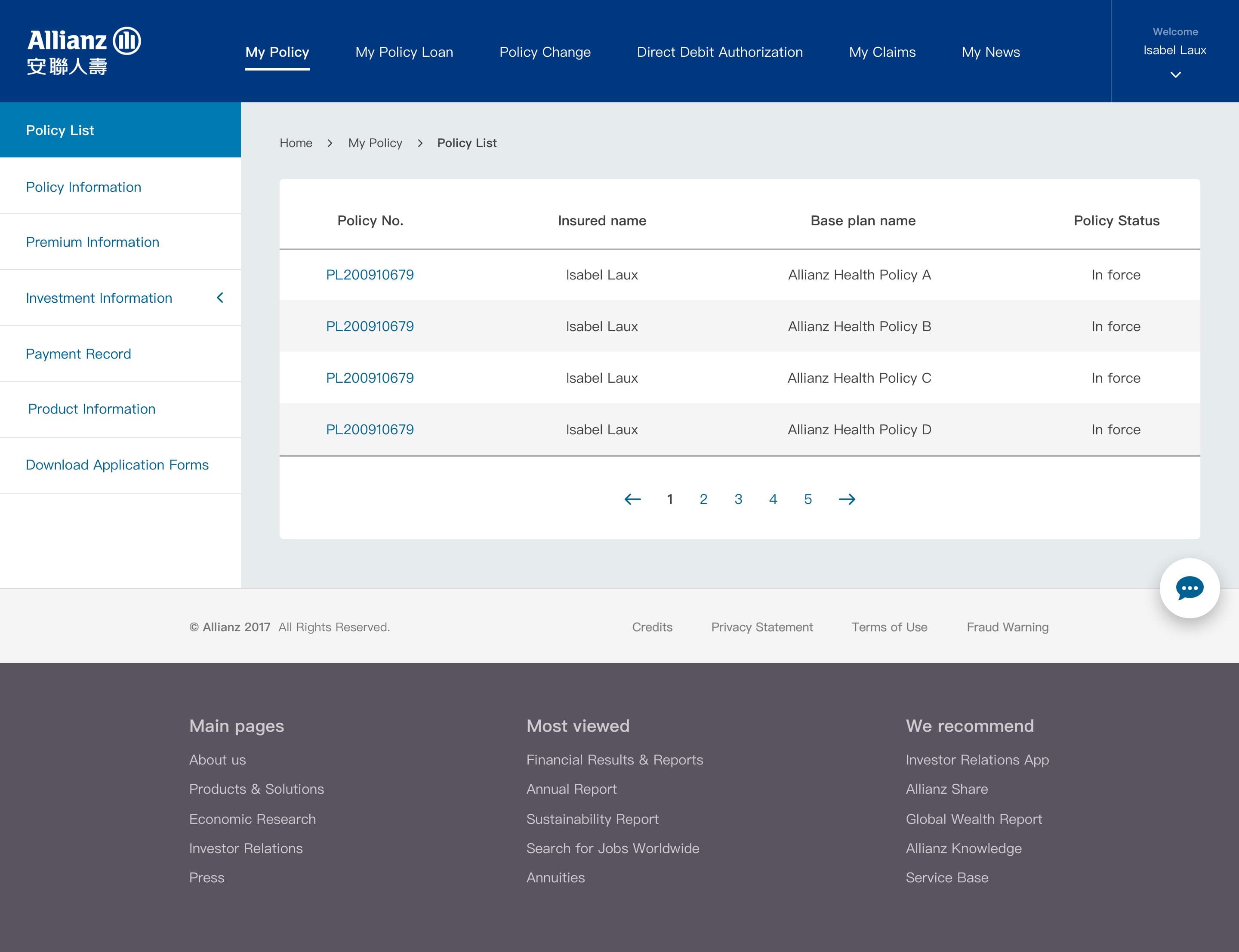Open Privacy Statement footer link
Image resolution: width=1239 pixels, height=952 pixels.
762,627
